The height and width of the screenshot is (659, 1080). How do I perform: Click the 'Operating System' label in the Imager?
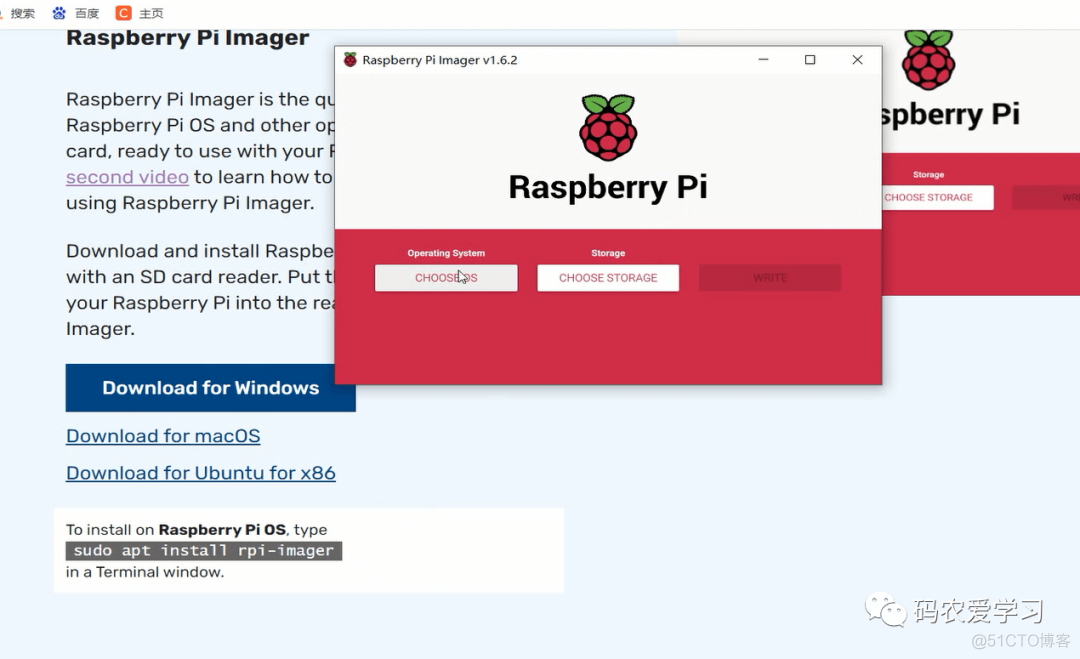(x=446, y=253)
